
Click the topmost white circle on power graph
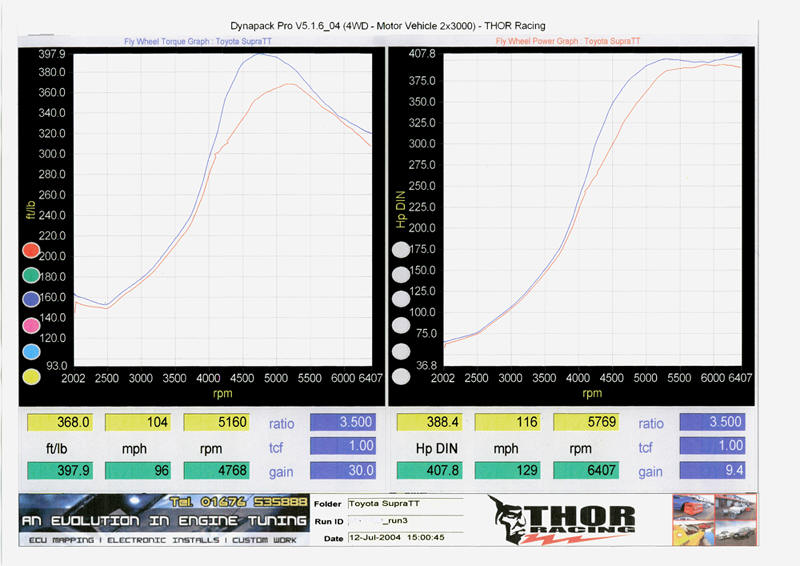(401, 250)
